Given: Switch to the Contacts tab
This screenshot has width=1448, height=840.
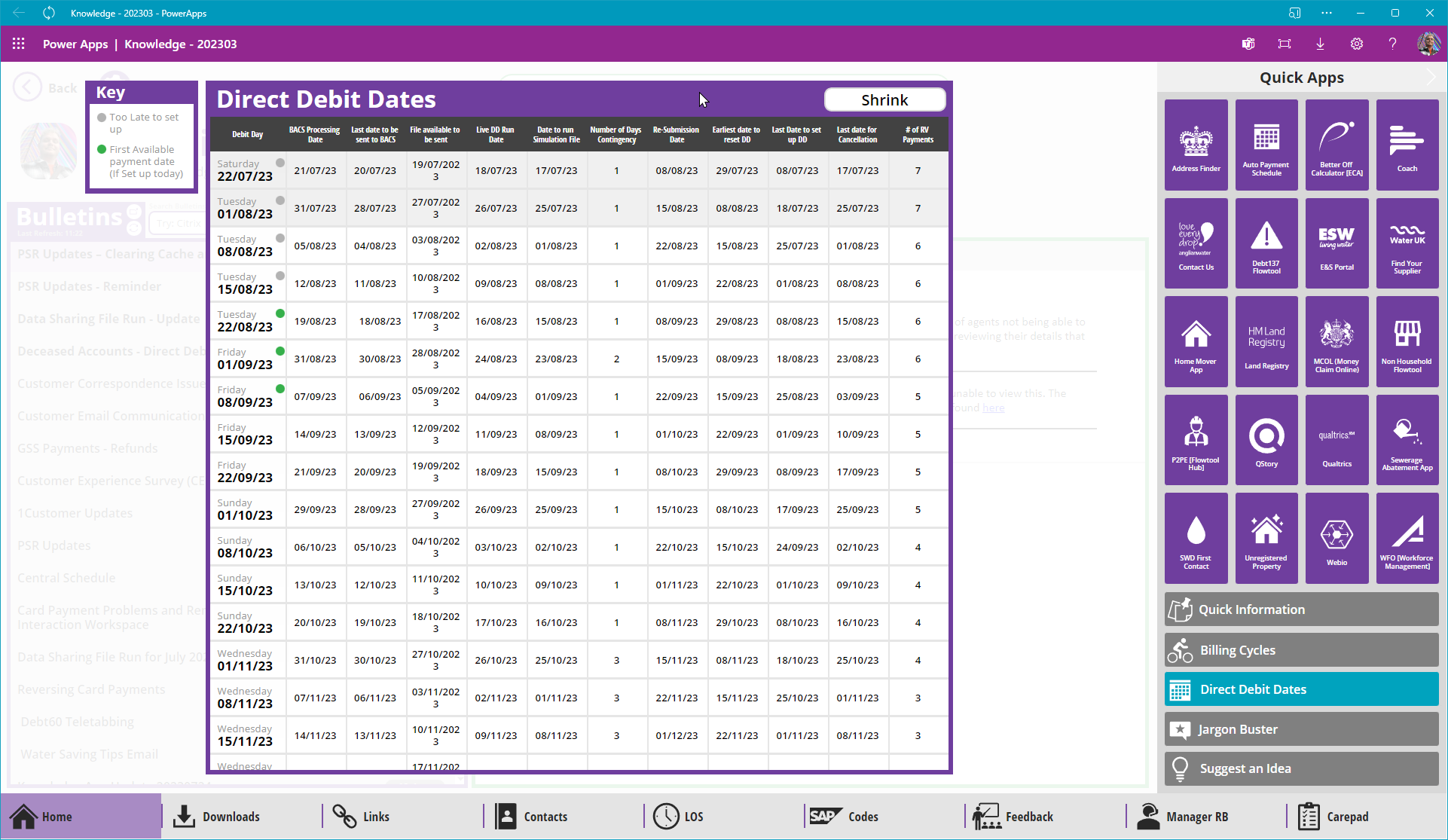Looking at the screenshot, I should pos(532,817).
